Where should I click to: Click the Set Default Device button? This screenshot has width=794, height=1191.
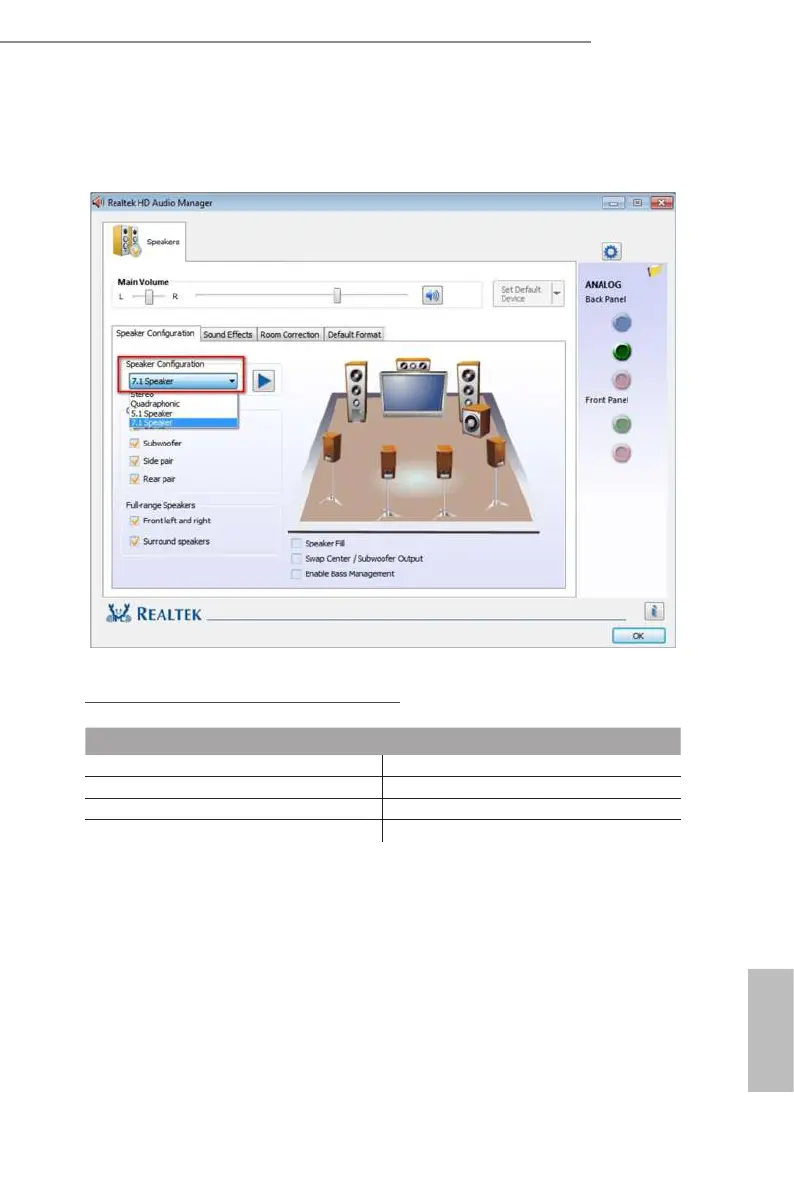521,294
